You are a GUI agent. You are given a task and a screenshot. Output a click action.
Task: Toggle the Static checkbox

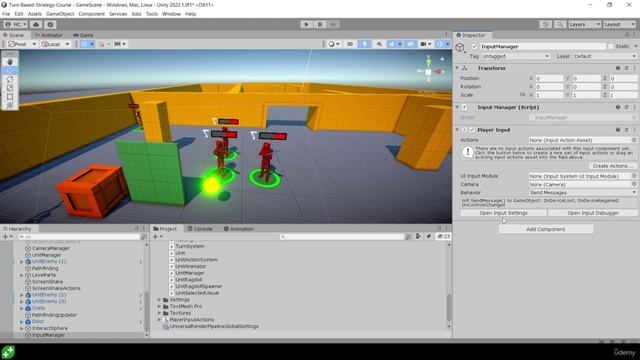[x=610, y=47]
